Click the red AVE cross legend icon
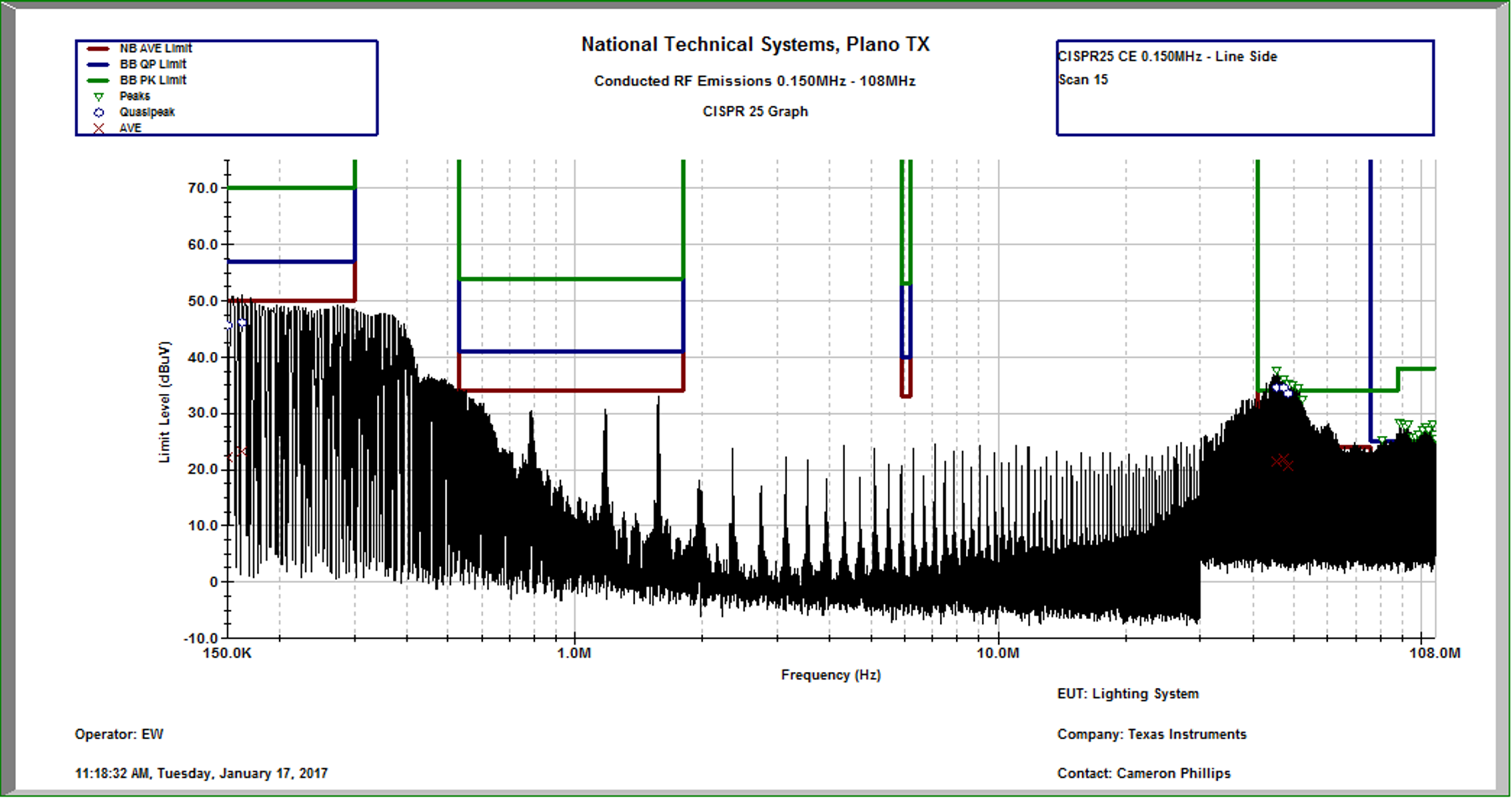Image resolution: width=1512 pixels, height=798 pixels. pos(98,129)
